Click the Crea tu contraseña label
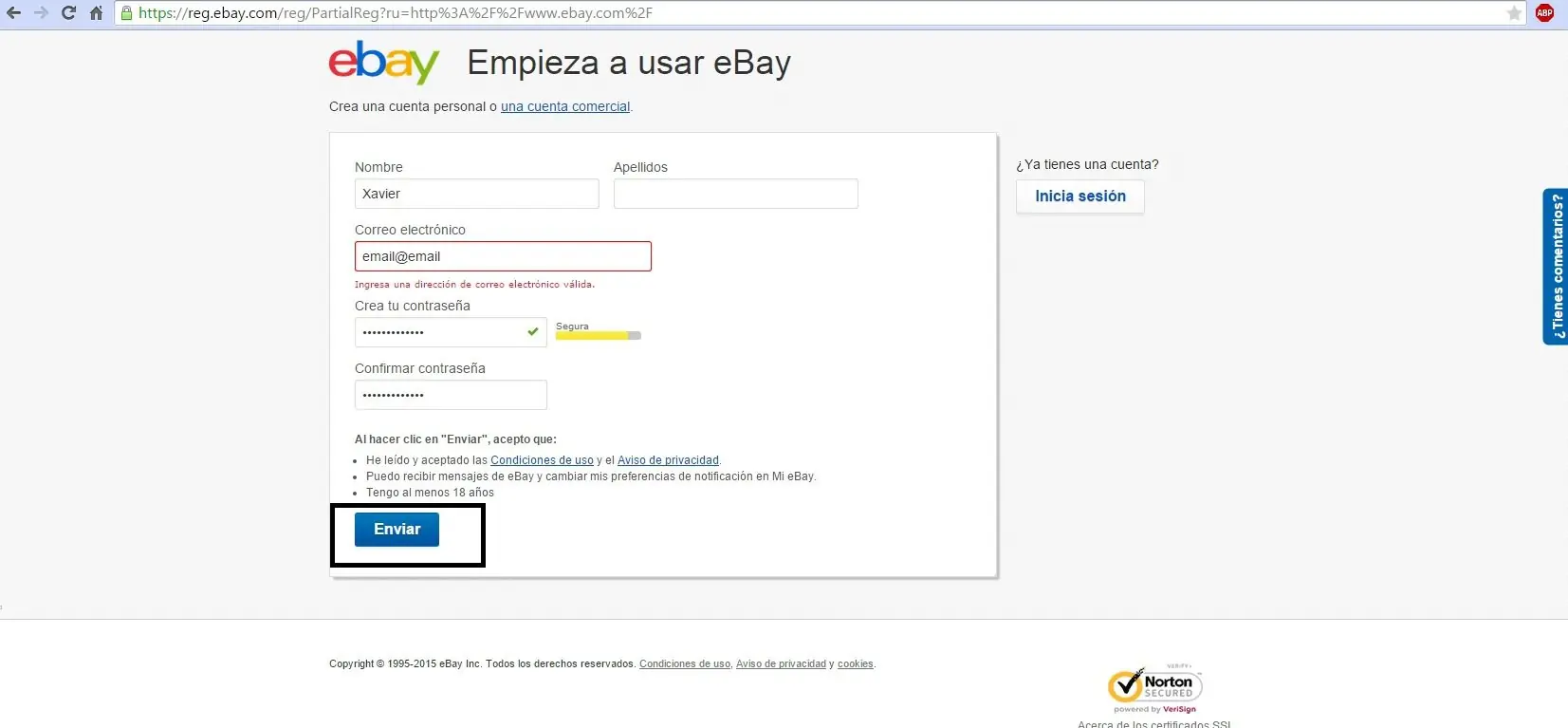 (x=413, y=306)
